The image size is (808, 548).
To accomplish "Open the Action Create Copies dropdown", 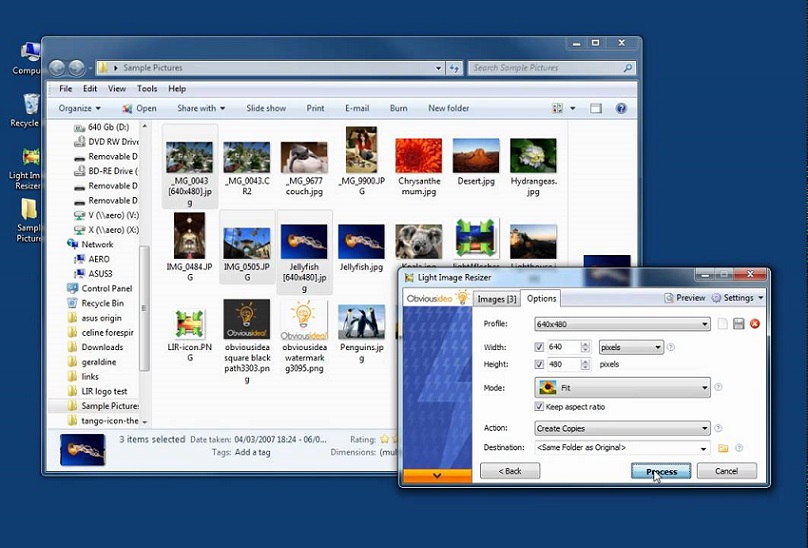I will point(622,428).
